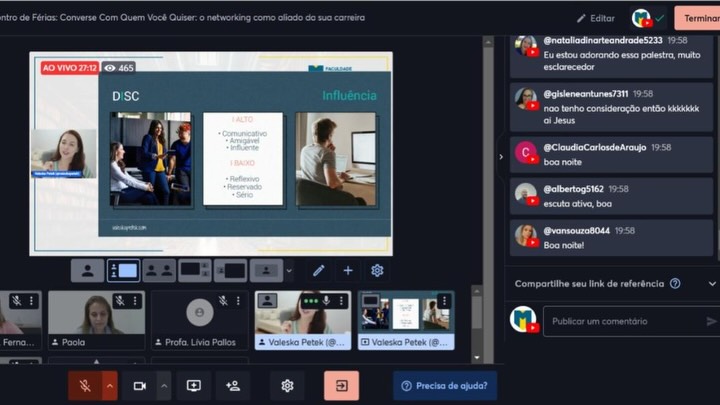The image size is (720, 405).
Task: Open options menu on Paola's thumbnail
Action: (x=135, y=300)
